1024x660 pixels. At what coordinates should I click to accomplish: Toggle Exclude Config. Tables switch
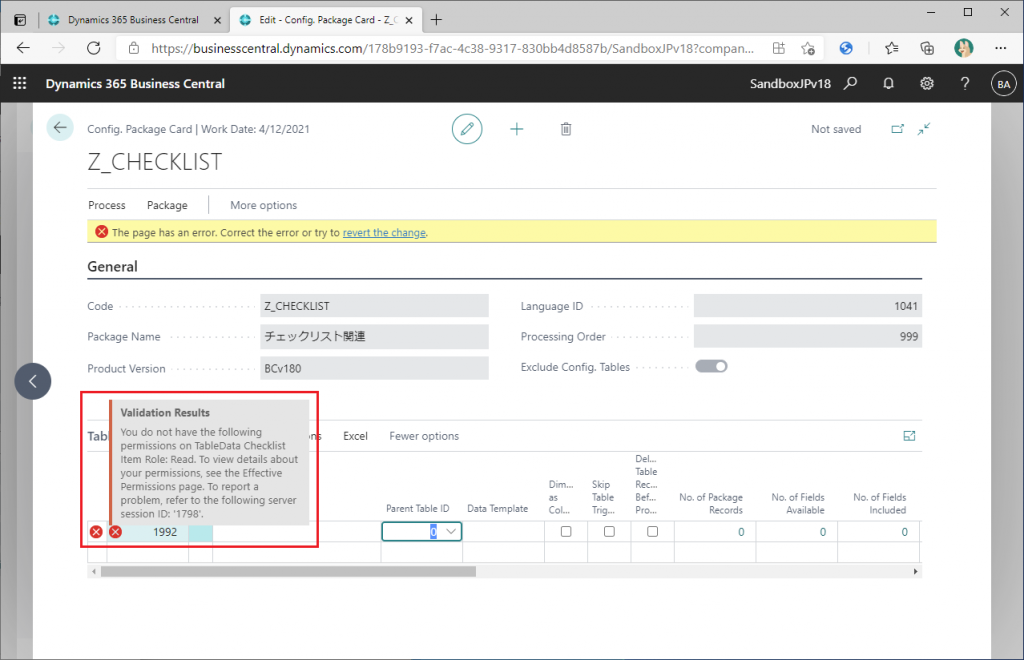click(x=711, y=366)
